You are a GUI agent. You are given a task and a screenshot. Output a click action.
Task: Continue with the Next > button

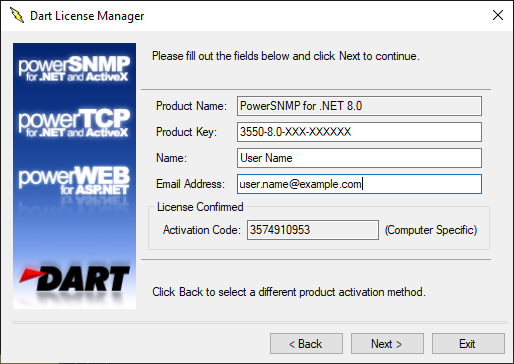click(x=387, y=344)
